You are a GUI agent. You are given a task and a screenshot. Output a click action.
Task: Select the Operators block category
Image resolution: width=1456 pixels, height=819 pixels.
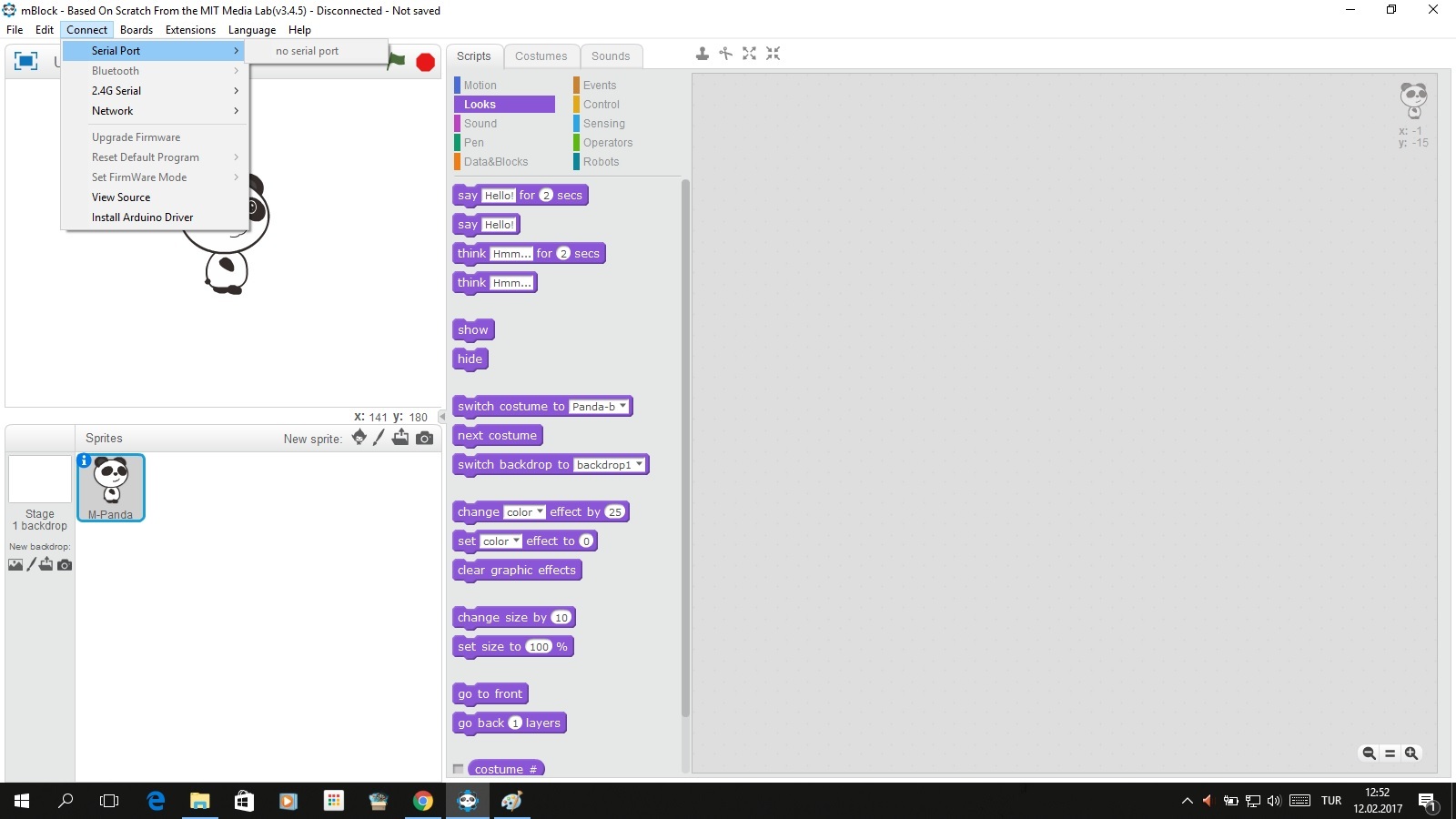(x=623, y=143)
